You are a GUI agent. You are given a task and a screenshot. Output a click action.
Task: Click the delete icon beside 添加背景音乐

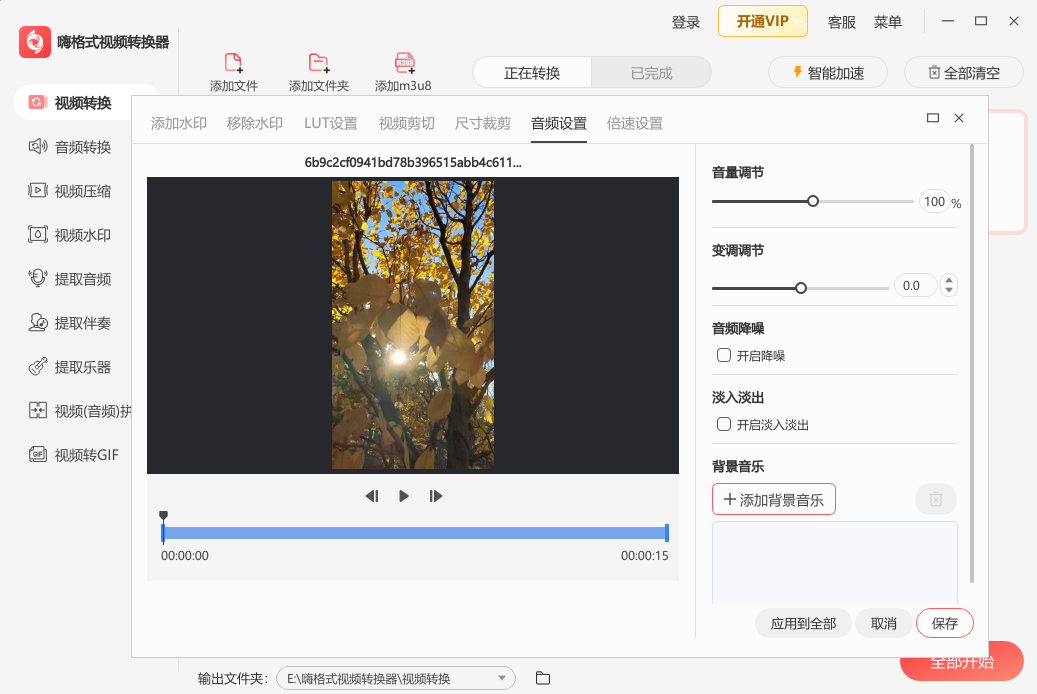pos(935,499)
